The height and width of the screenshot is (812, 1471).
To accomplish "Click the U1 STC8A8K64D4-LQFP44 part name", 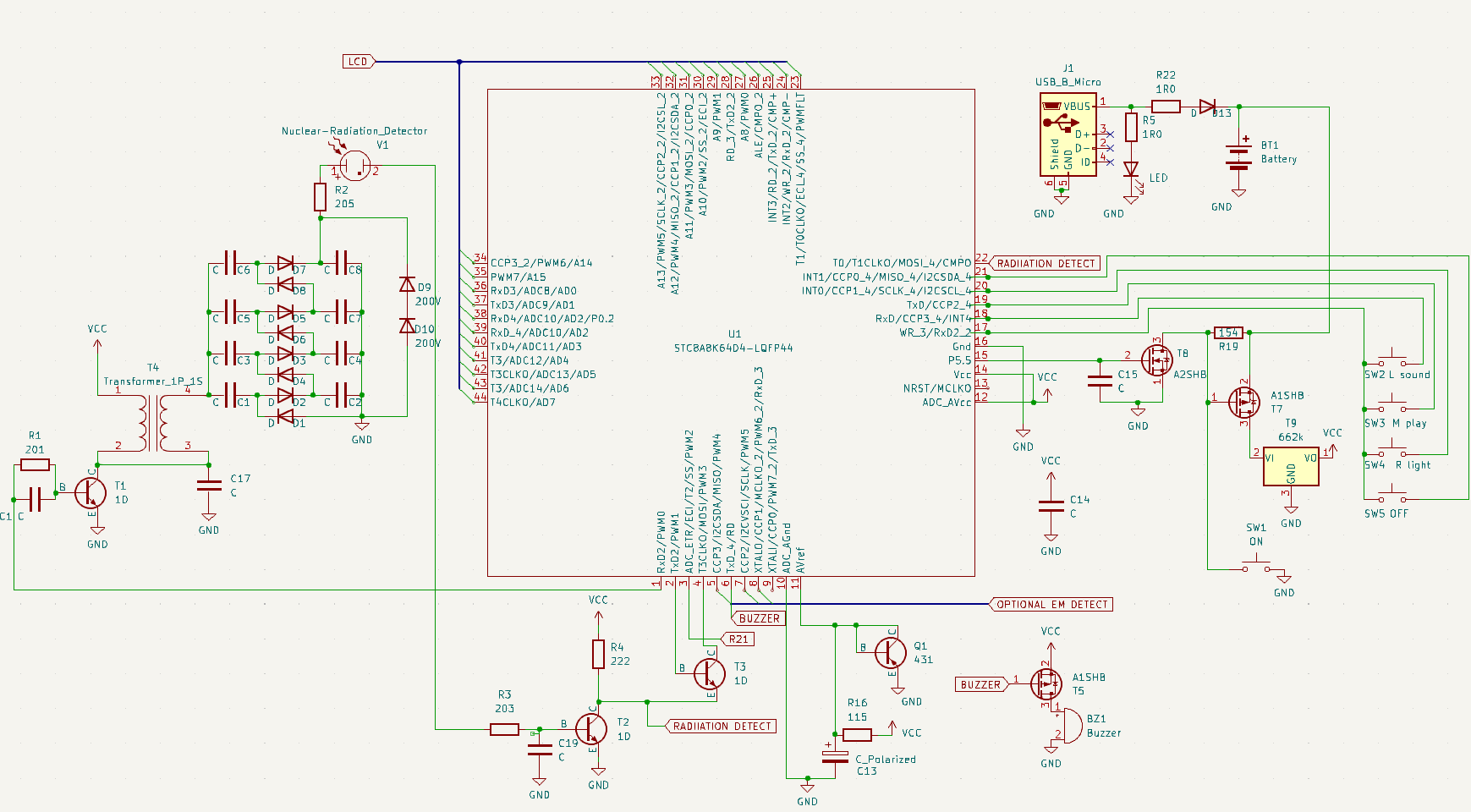I will pyautogui.click(x=733, y=348).
